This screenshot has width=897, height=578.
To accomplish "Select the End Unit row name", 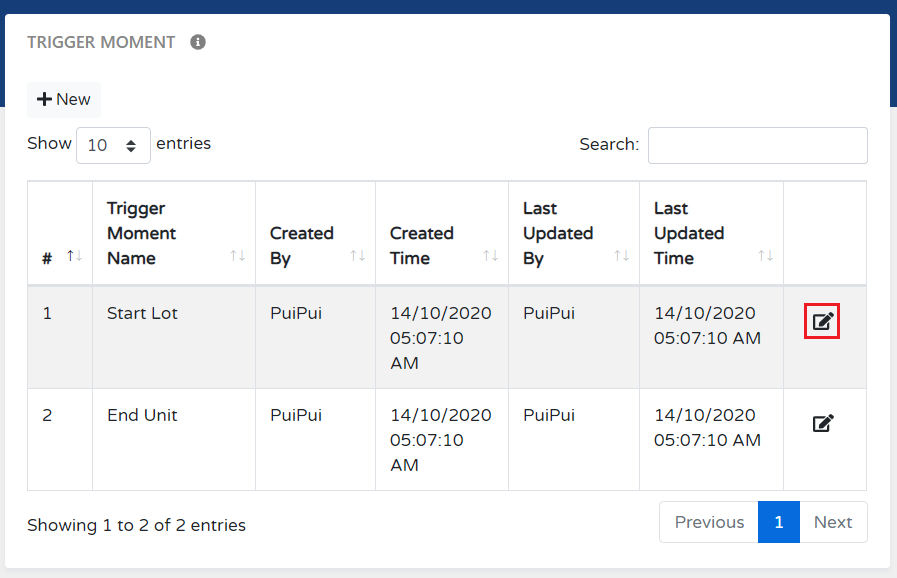I will pyautogui.click(x=142, y=415).
